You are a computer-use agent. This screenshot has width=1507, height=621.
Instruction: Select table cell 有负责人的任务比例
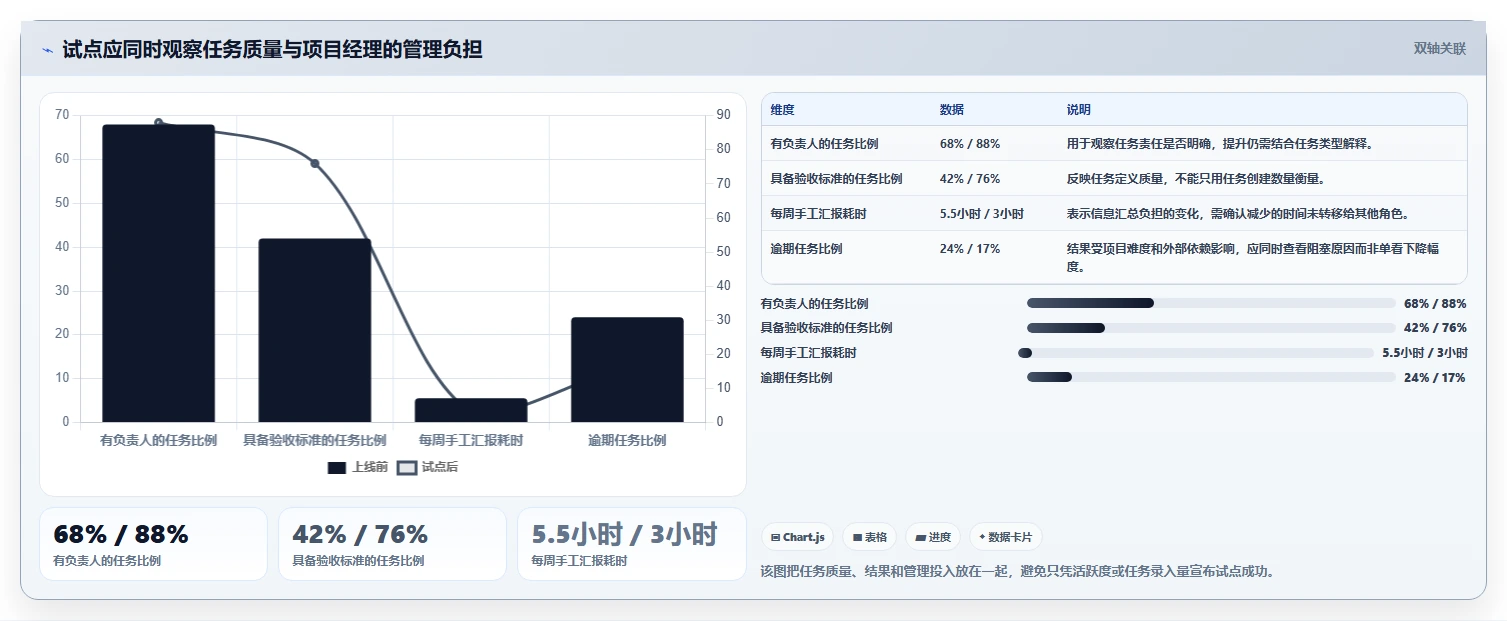824,144
